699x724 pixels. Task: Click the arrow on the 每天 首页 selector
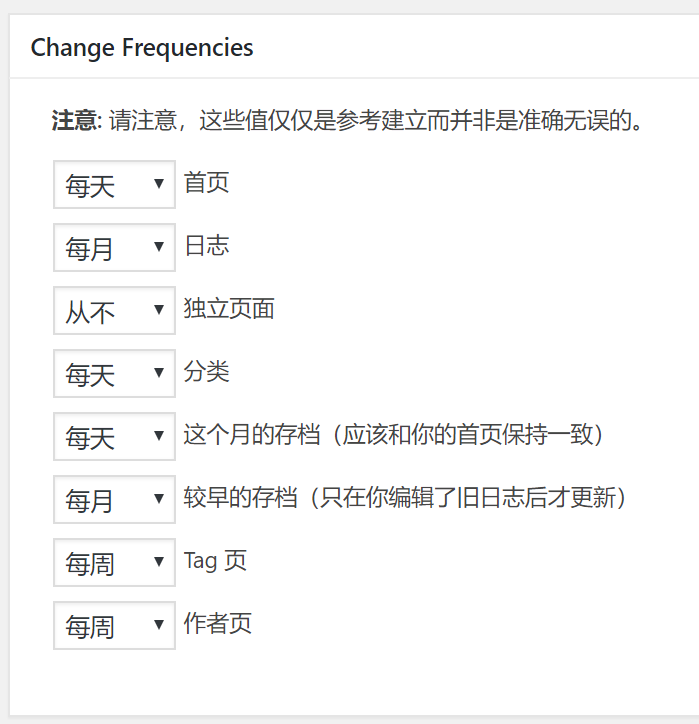158,185
